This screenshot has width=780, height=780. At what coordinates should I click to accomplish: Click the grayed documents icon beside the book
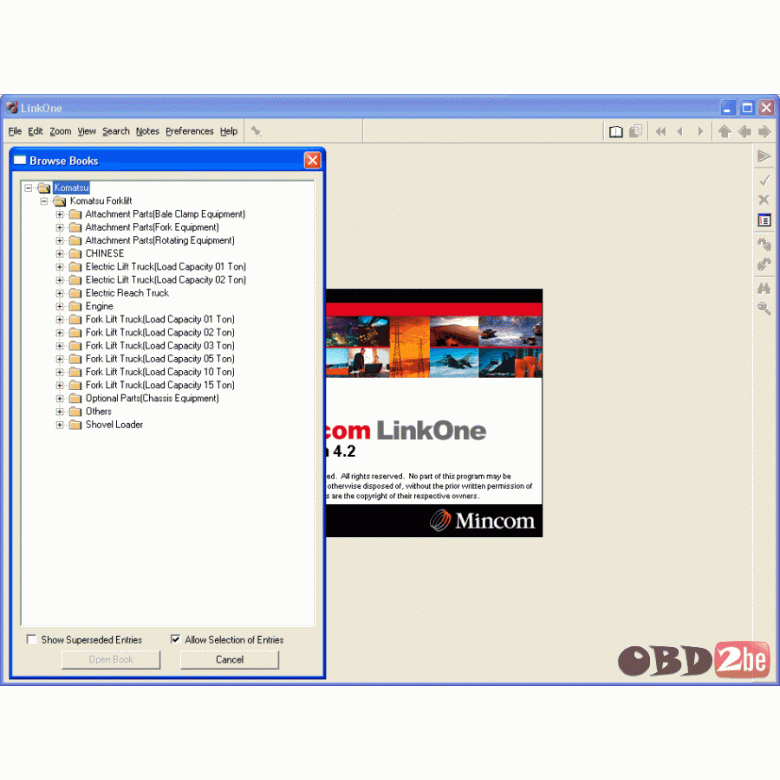636,131
